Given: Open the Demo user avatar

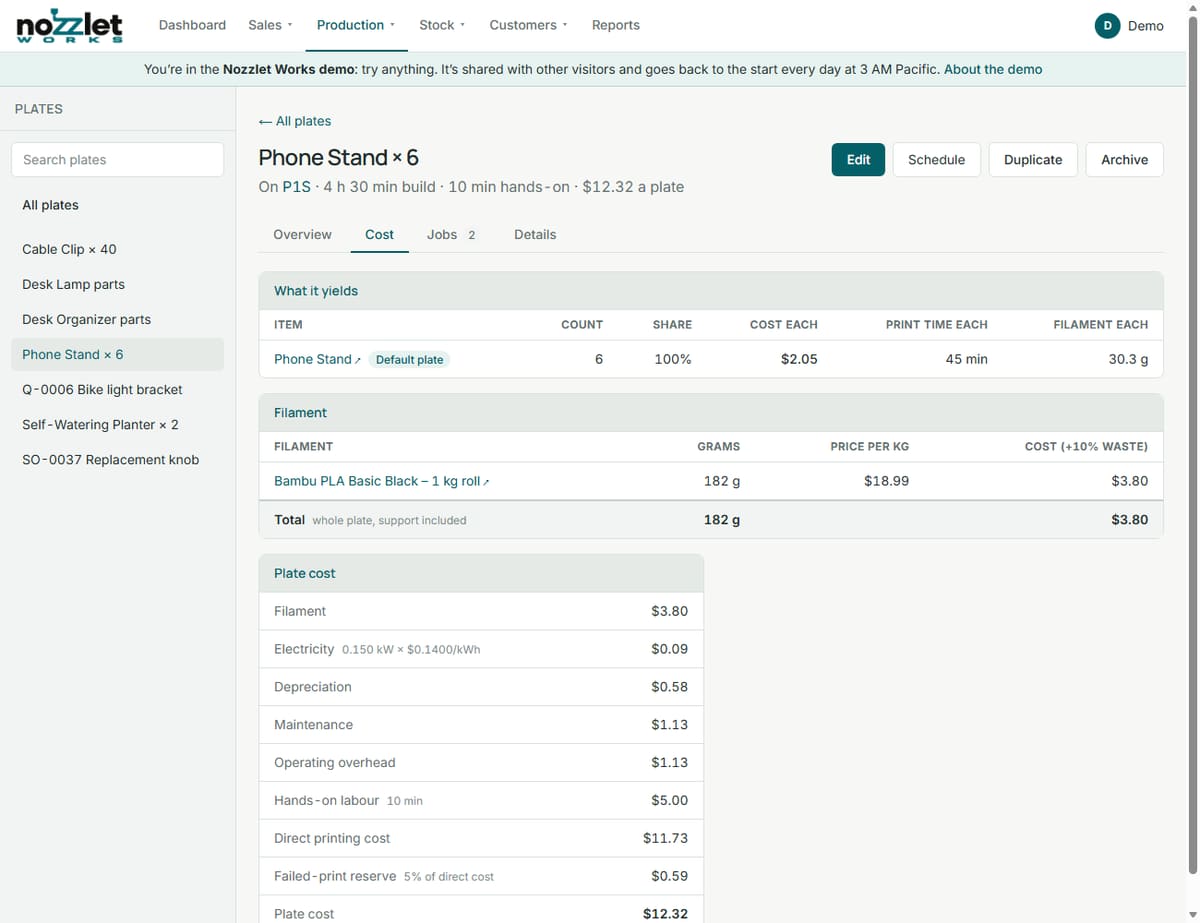Looking at the screenshot, I should pyautogui.click(x=1106, y=26).
